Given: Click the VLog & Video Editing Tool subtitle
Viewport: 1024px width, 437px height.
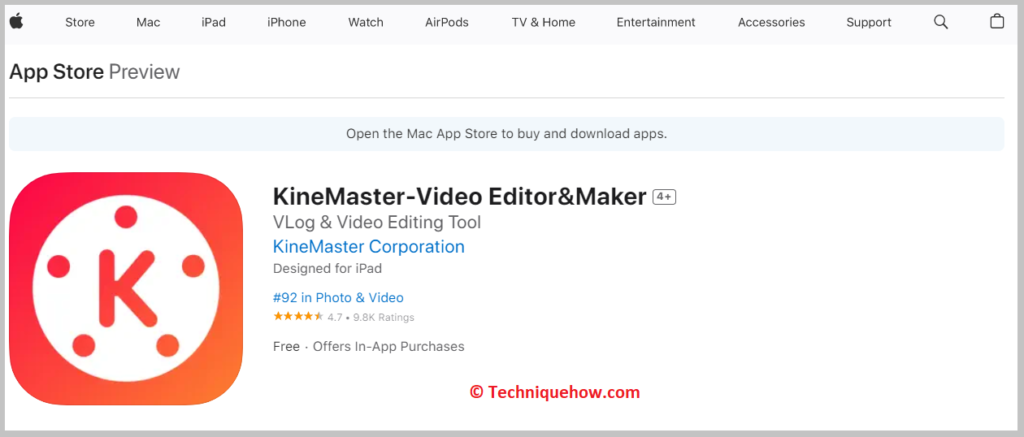Looking at the screenshot, I should [x=377, y=223].
